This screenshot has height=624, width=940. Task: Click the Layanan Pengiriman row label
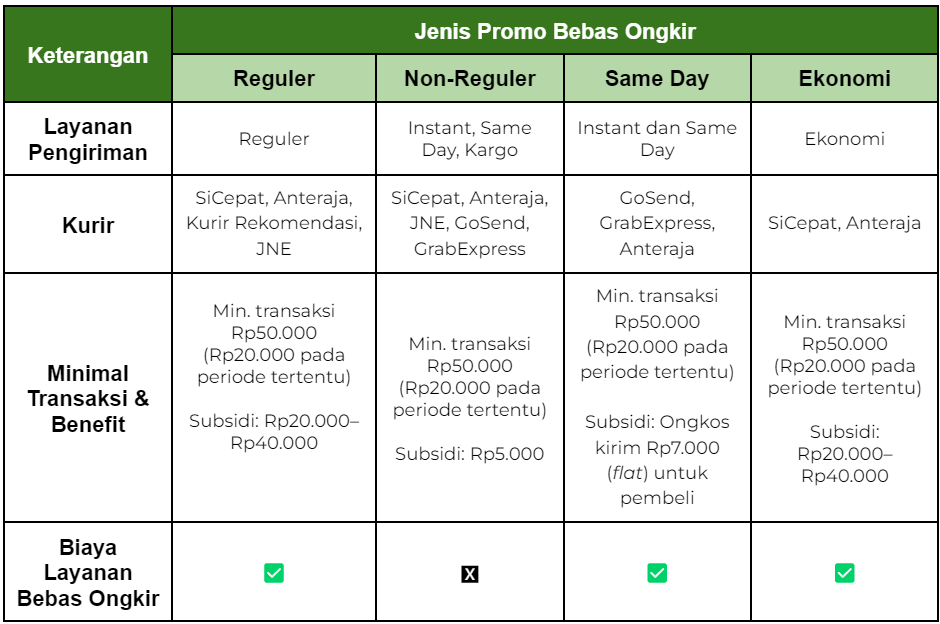(88, 139)
